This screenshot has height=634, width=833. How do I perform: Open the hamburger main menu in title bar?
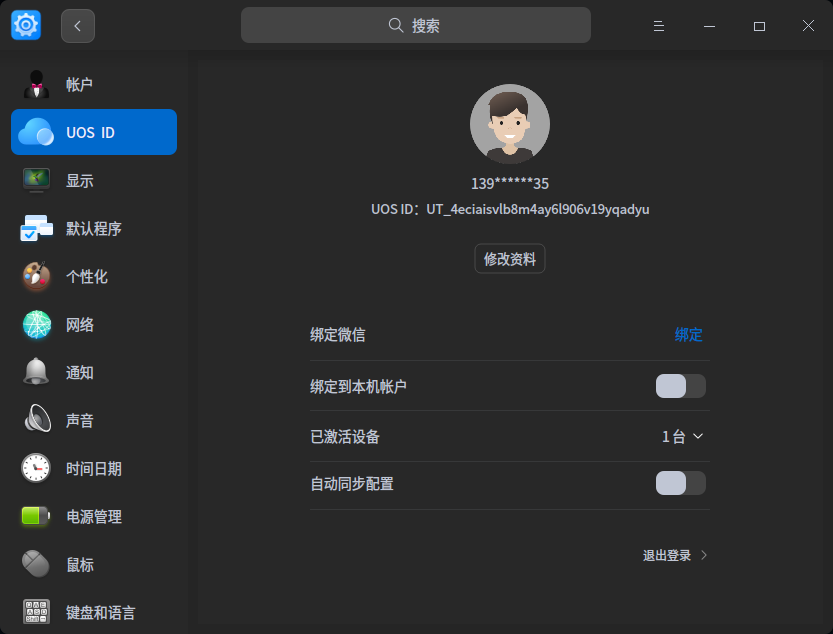point(659,26)
